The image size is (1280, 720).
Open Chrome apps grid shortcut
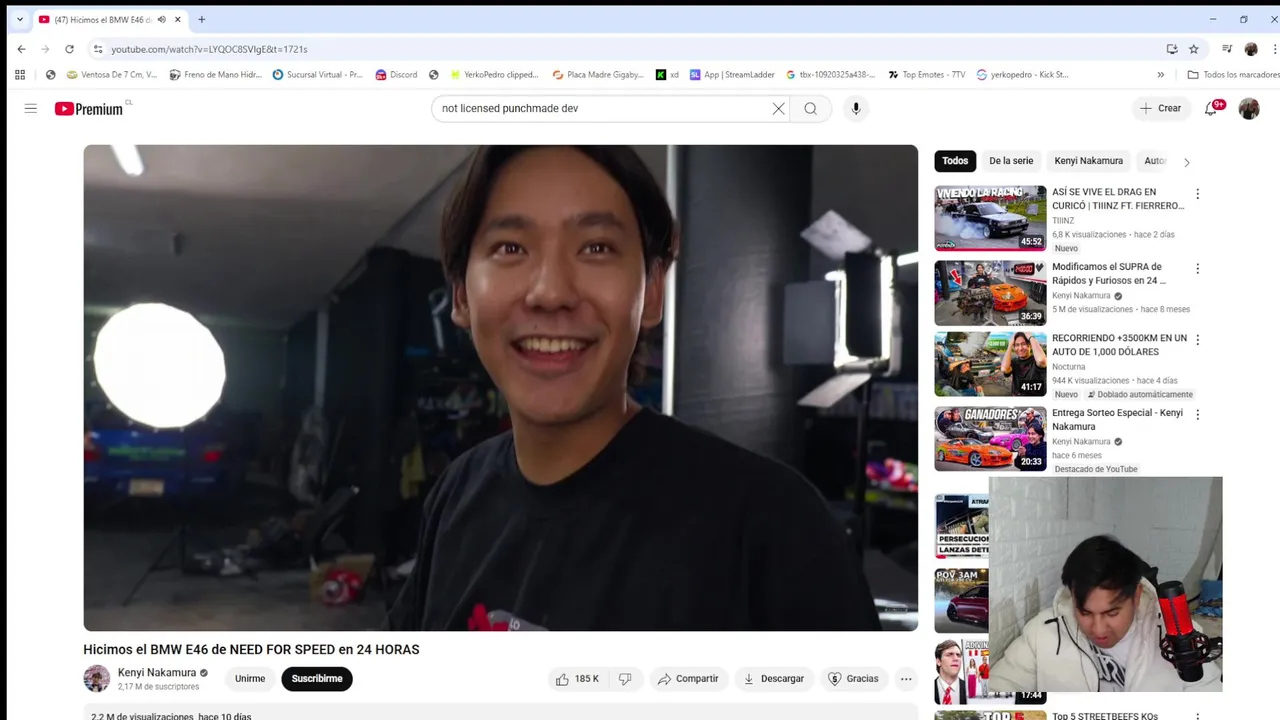click(x=20, y=74)
